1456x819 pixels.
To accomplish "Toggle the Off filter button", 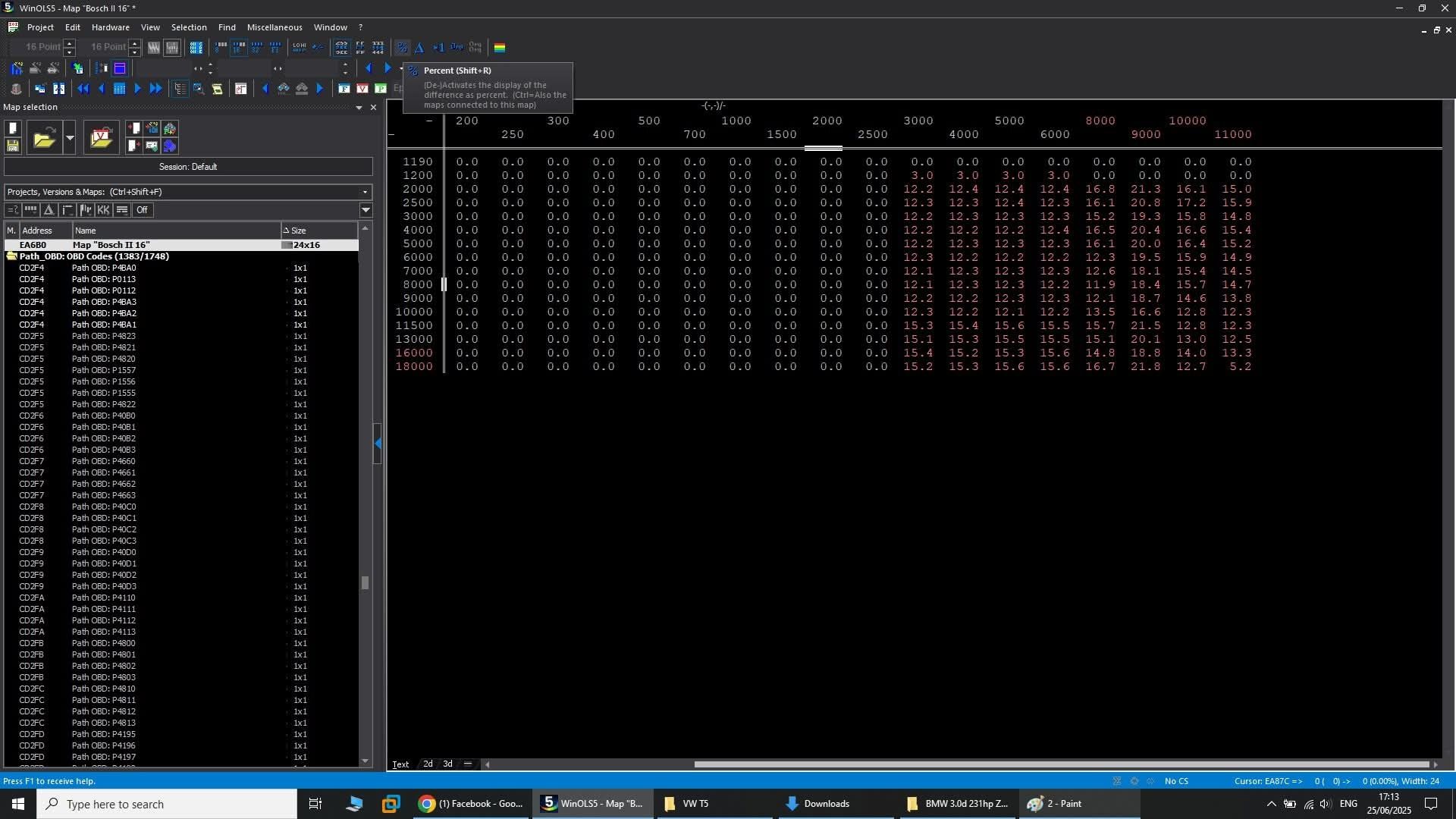I will (142, 210).
